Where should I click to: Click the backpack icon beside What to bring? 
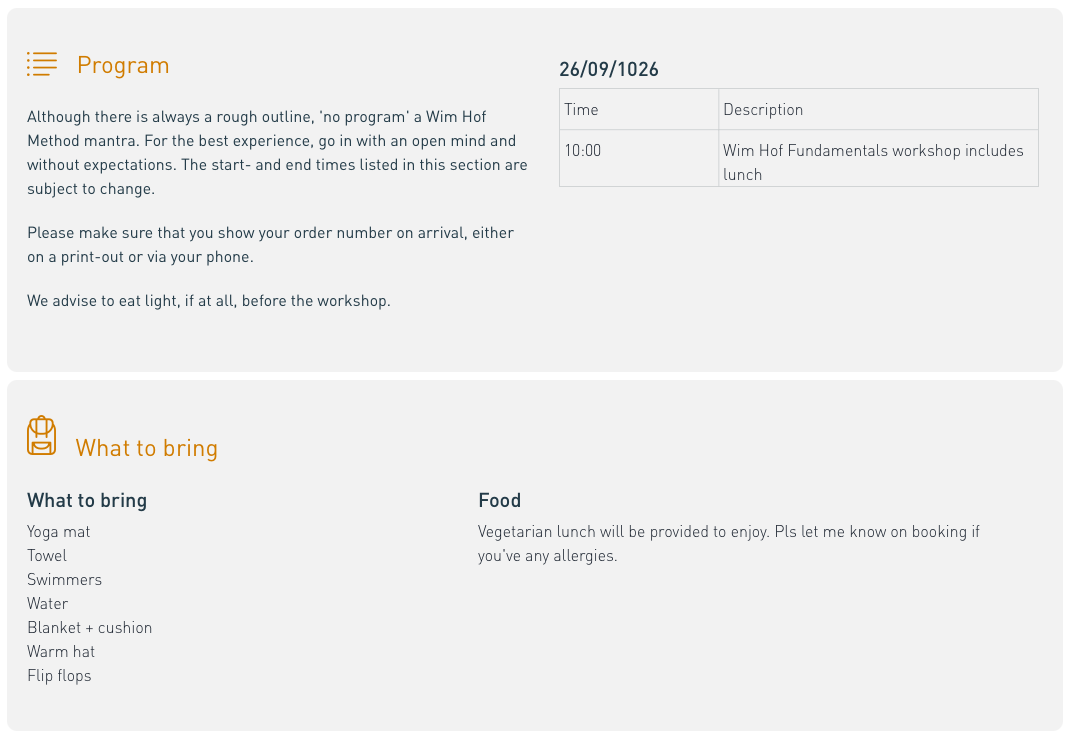42,435
